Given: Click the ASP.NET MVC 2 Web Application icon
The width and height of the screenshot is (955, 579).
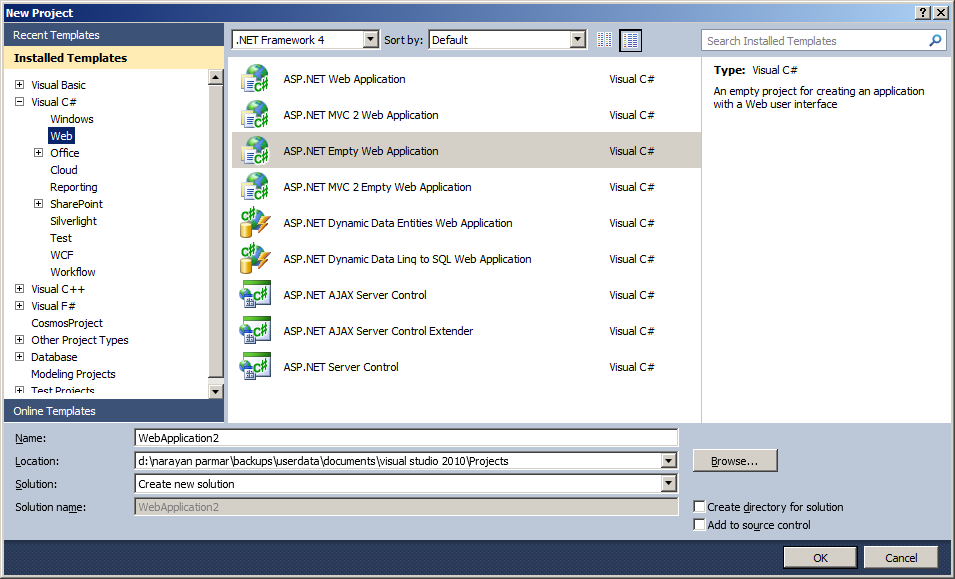Looking at the screenshot, I should pos(255,114).
